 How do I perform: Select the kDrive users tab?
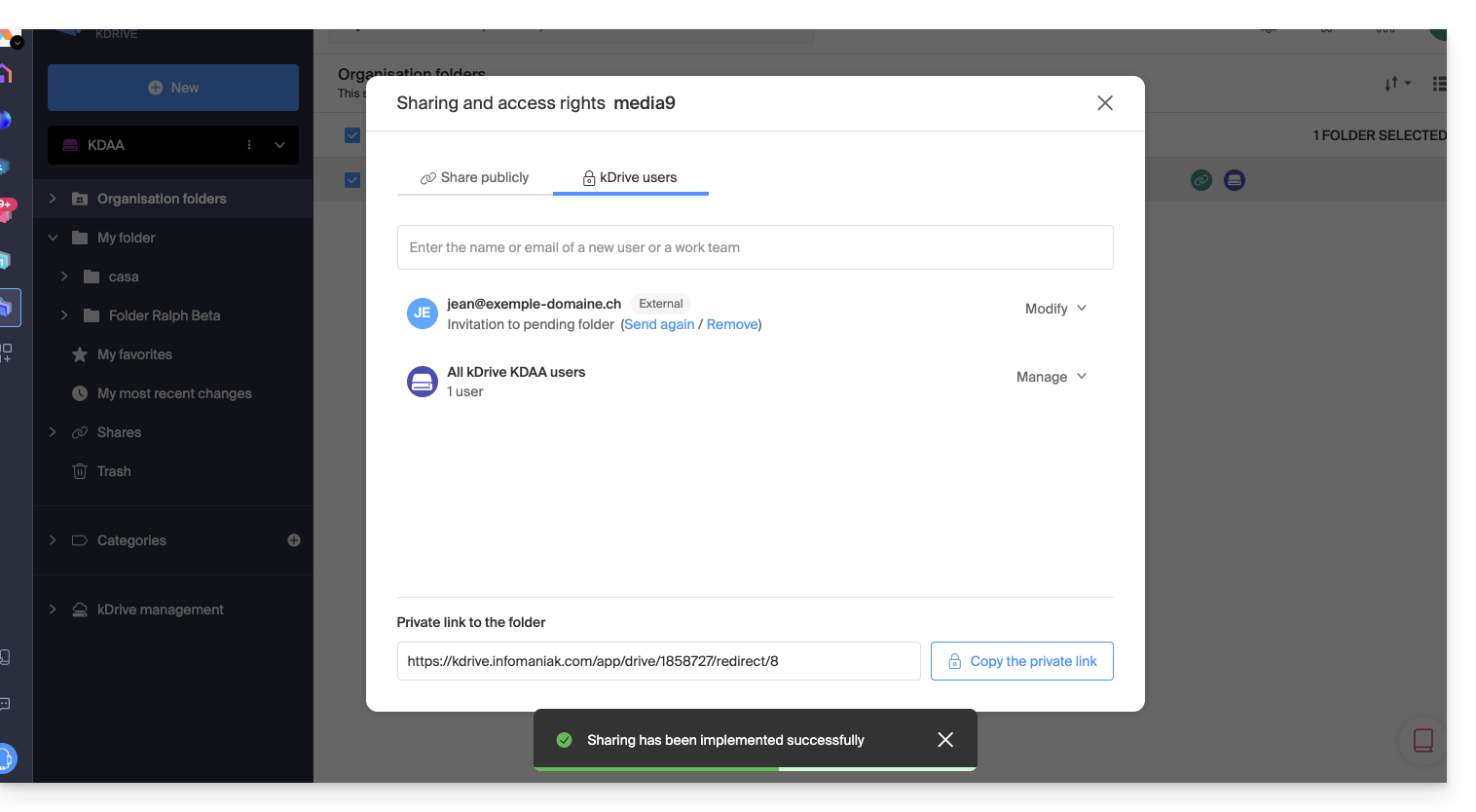630,177
